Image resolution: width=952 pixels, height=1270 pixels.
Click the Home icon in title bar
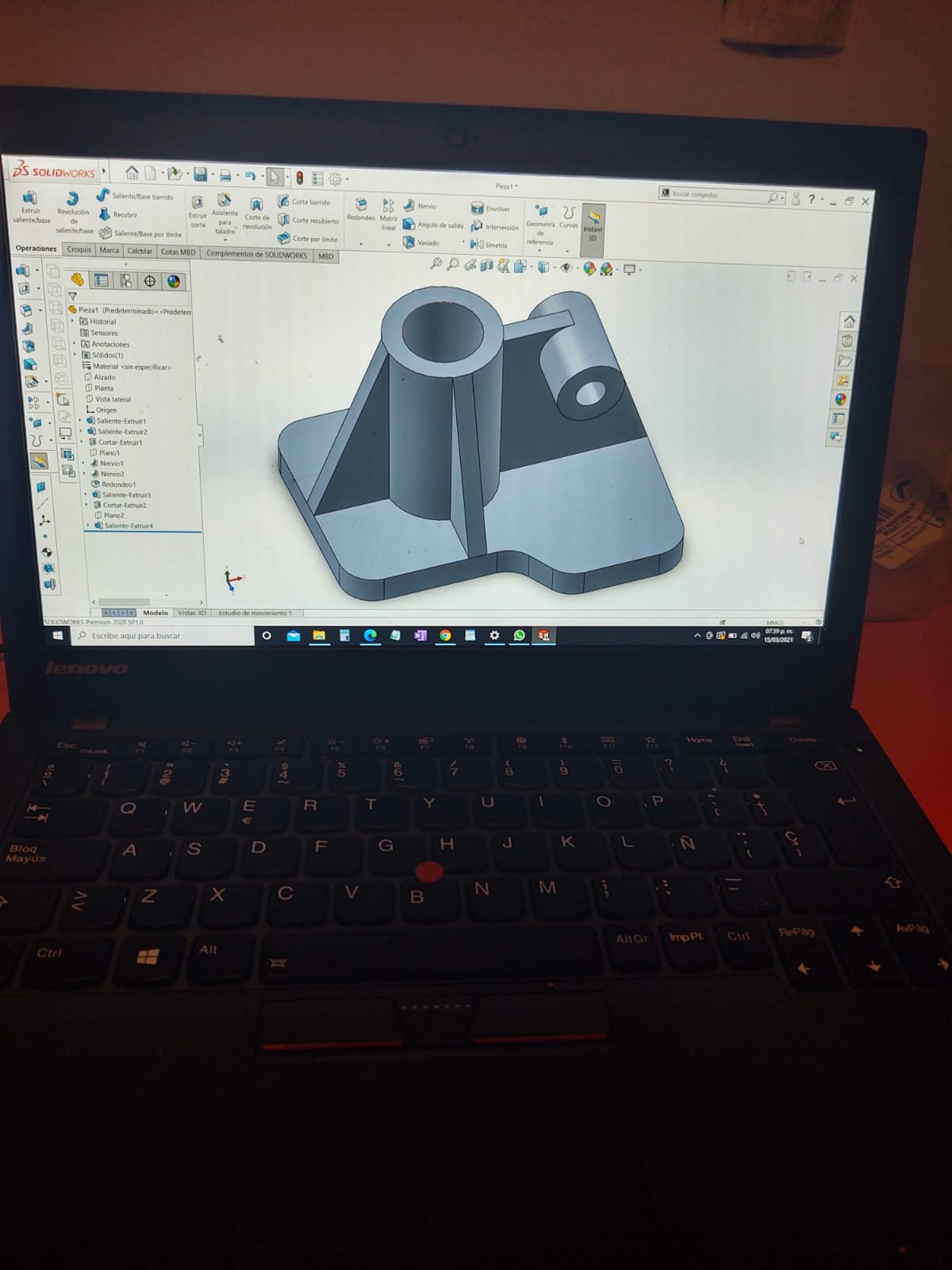(132, 172)
